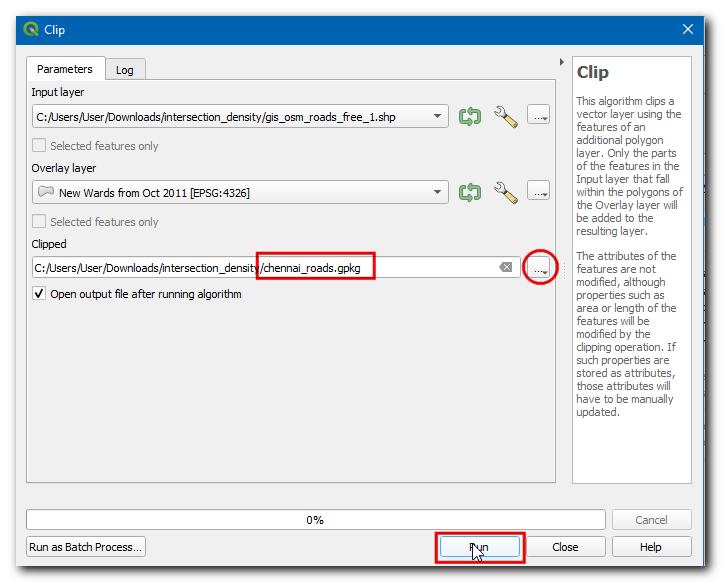This screenshot has height=583, width=722.
Task: Open the Clipped output browse menu button
Action: click(539, 268)
